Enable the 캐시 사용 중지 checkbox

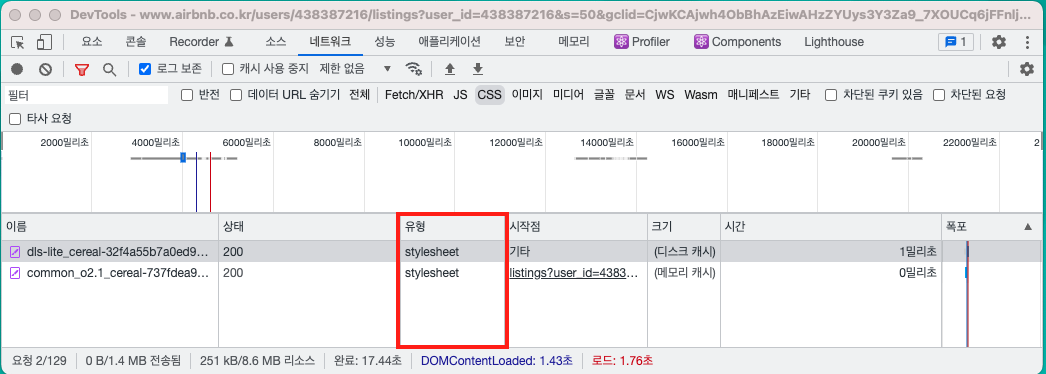[228, 69]
